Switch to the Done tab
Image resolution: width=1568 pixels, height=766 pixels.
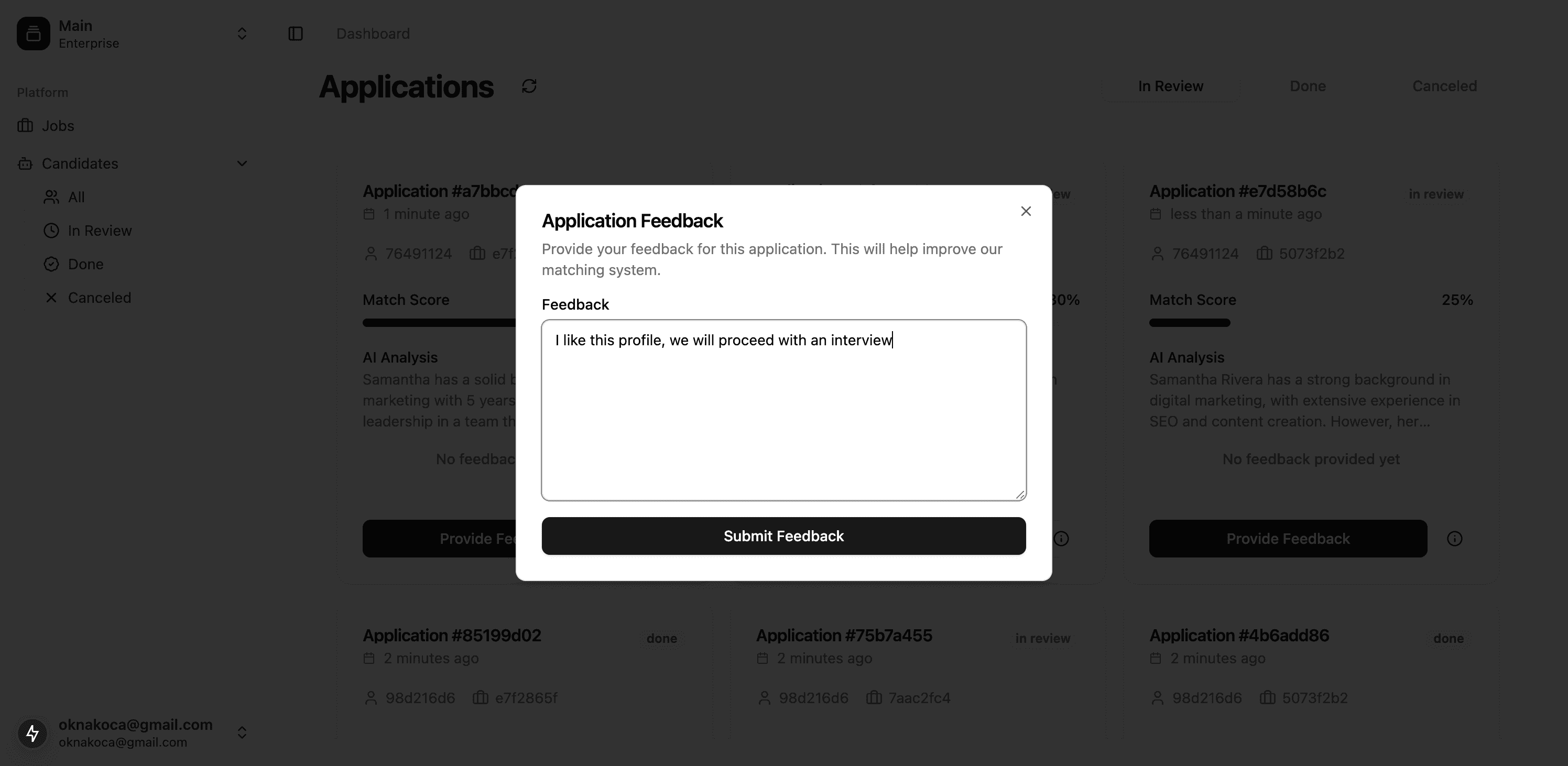click(x=1308, y=86)
